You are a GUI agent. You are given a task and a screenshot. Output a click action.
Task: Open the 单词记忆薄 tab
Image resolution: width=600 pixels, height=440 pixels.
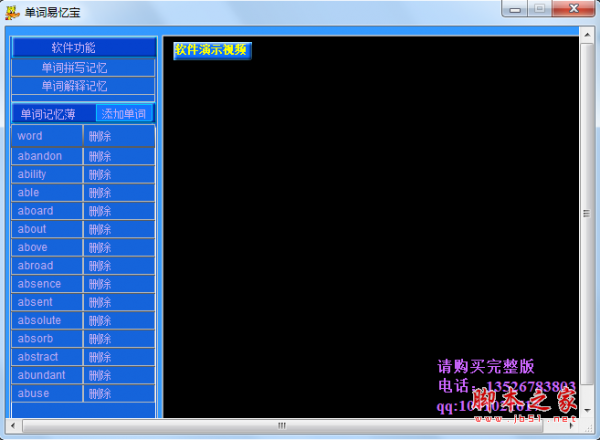coord(54,114)
